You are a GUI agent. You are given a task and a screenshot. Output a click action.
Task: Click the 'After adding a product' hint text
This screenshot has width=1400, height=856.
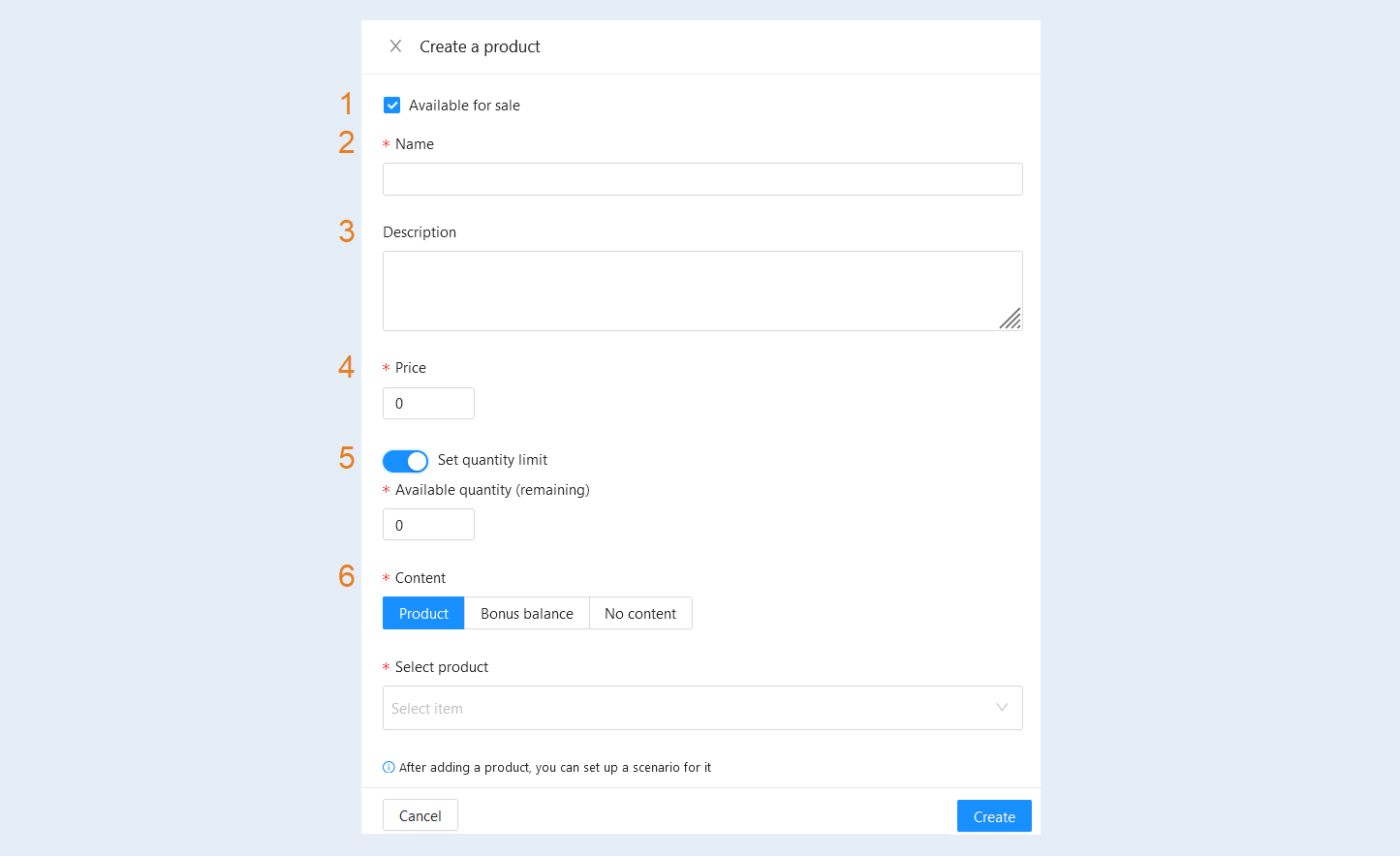(555, 767)
